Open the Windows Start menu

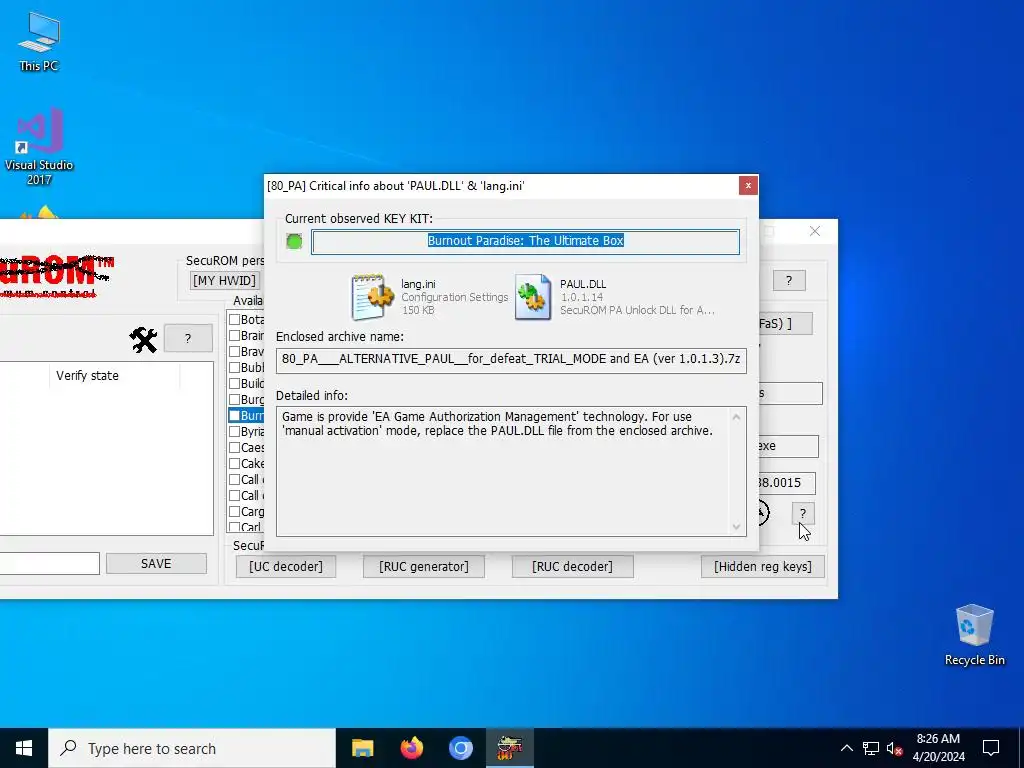point(24,748)
